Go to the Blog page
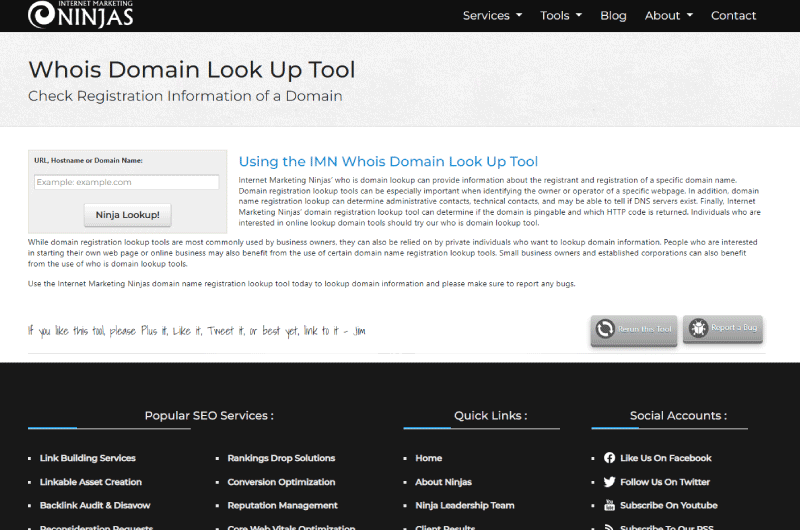Image resolution: width=800 pixels, height=530 pixels. point(613,15)
